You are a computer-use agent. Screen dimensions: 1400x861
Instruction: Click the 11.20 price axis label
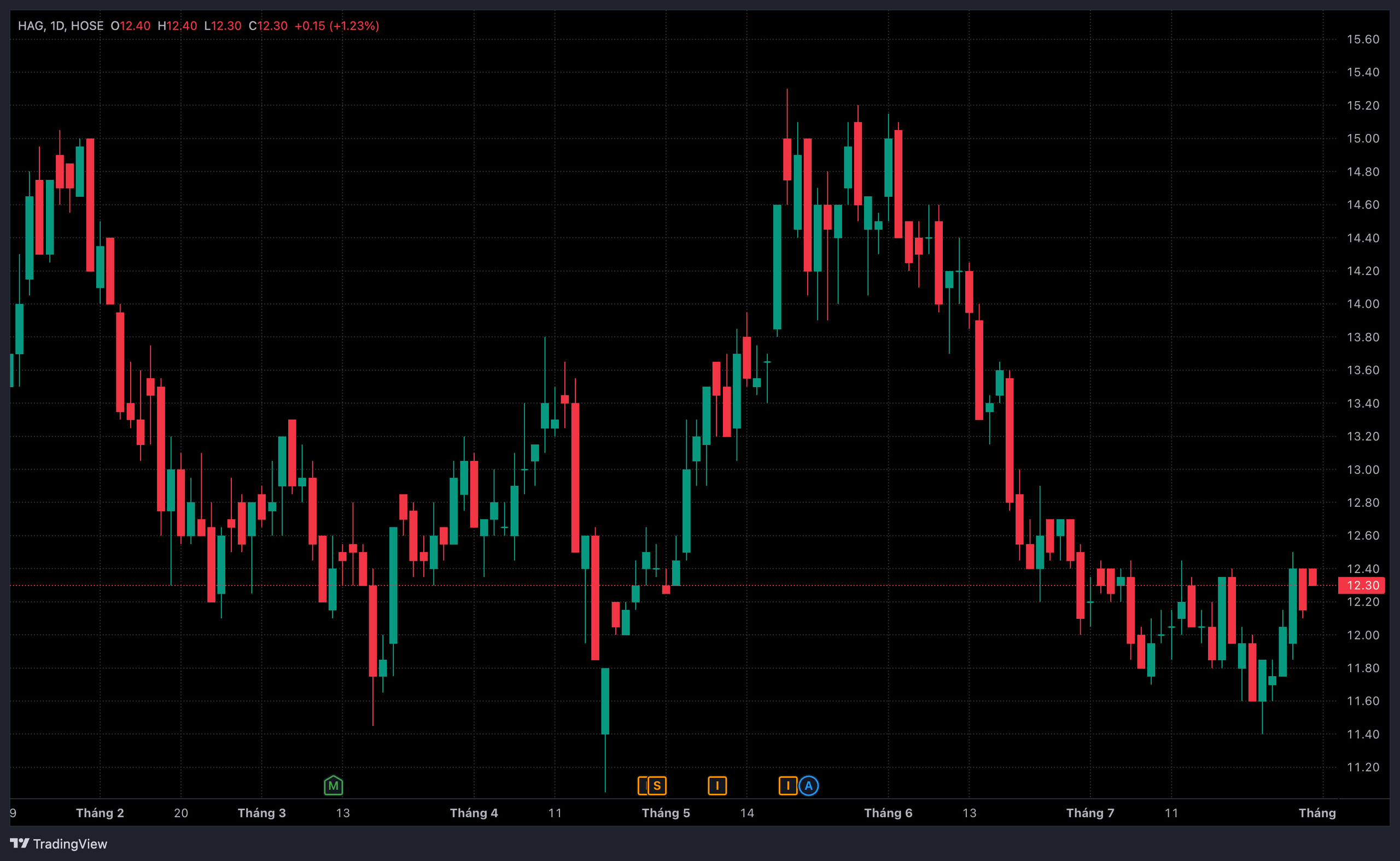tap(1362, 767)
